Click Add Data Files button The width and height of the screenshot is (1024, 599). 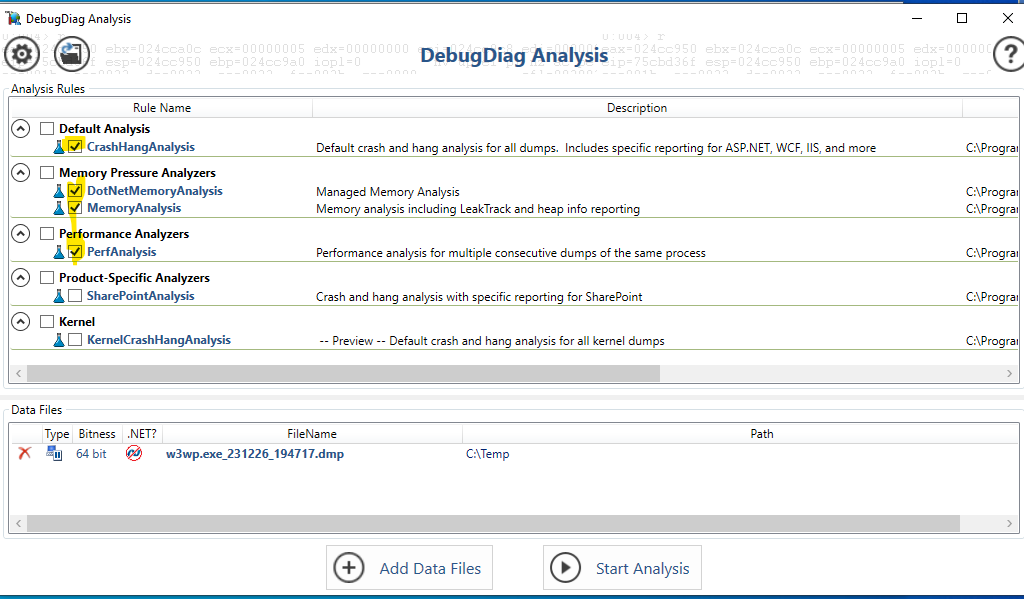coord(409,568)
